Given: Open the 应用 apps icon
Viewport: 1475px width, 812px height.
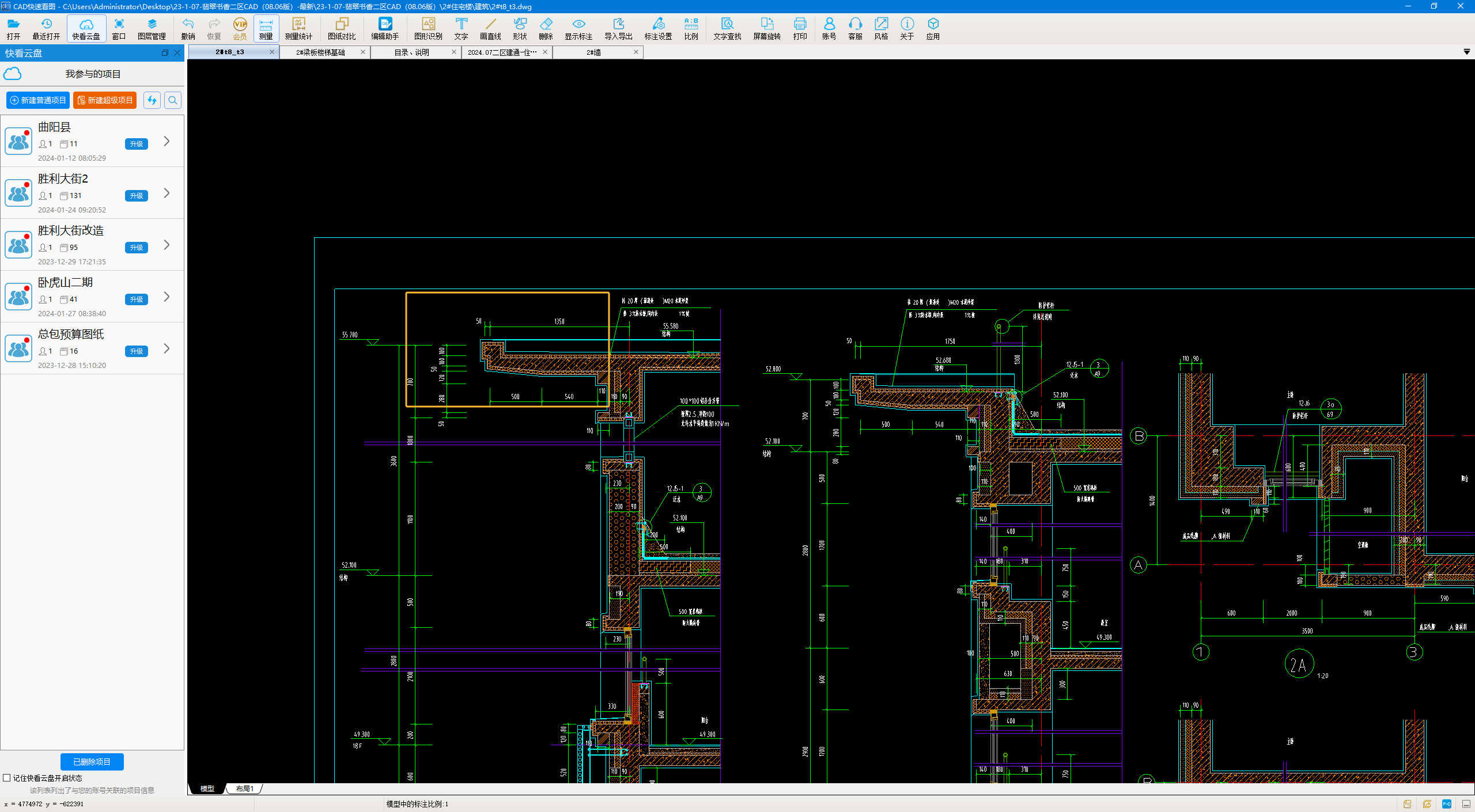Looking at the screenshot, I should (933, 28).
